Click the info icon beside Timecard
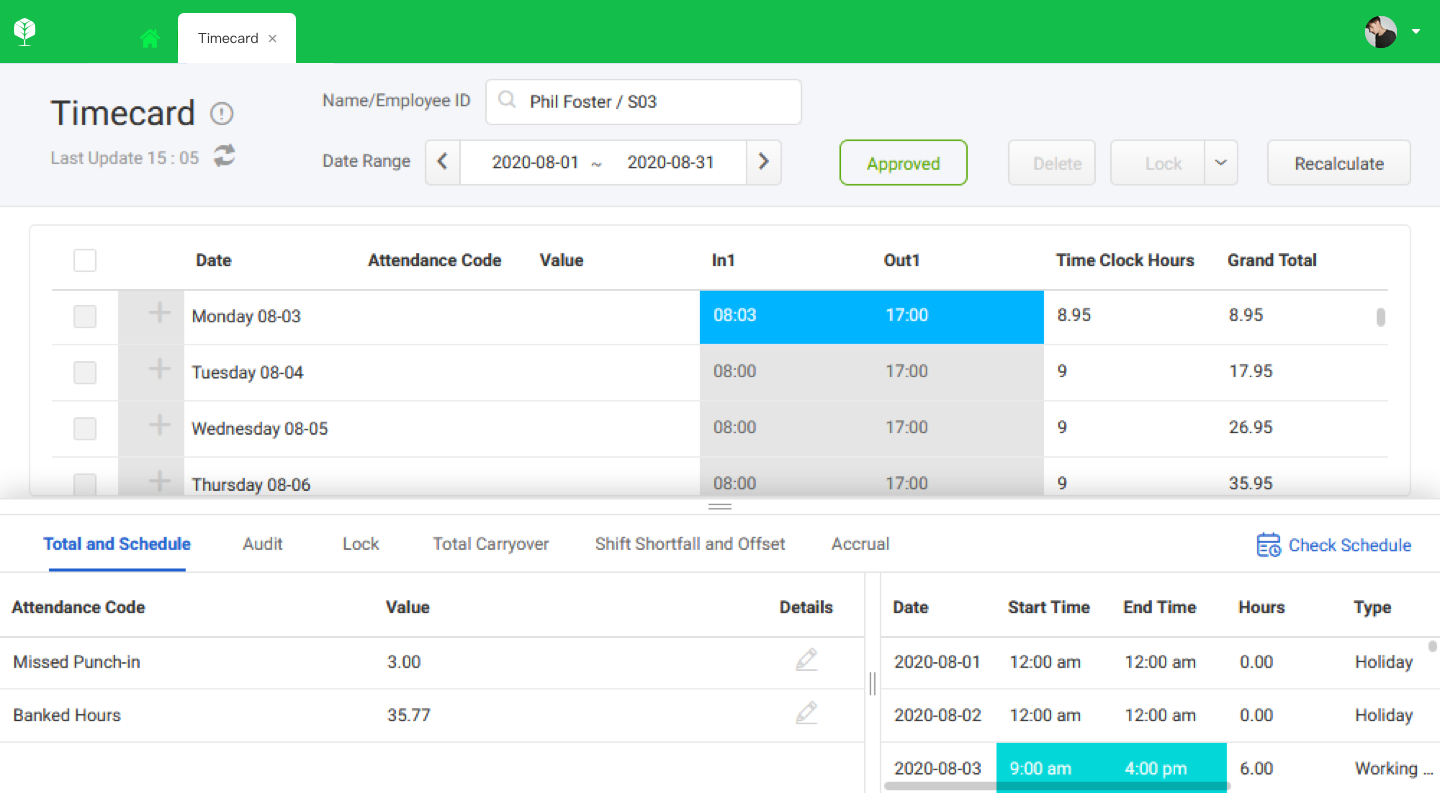The width and height of the screenshot is (1440, 793). coord(222,113)
